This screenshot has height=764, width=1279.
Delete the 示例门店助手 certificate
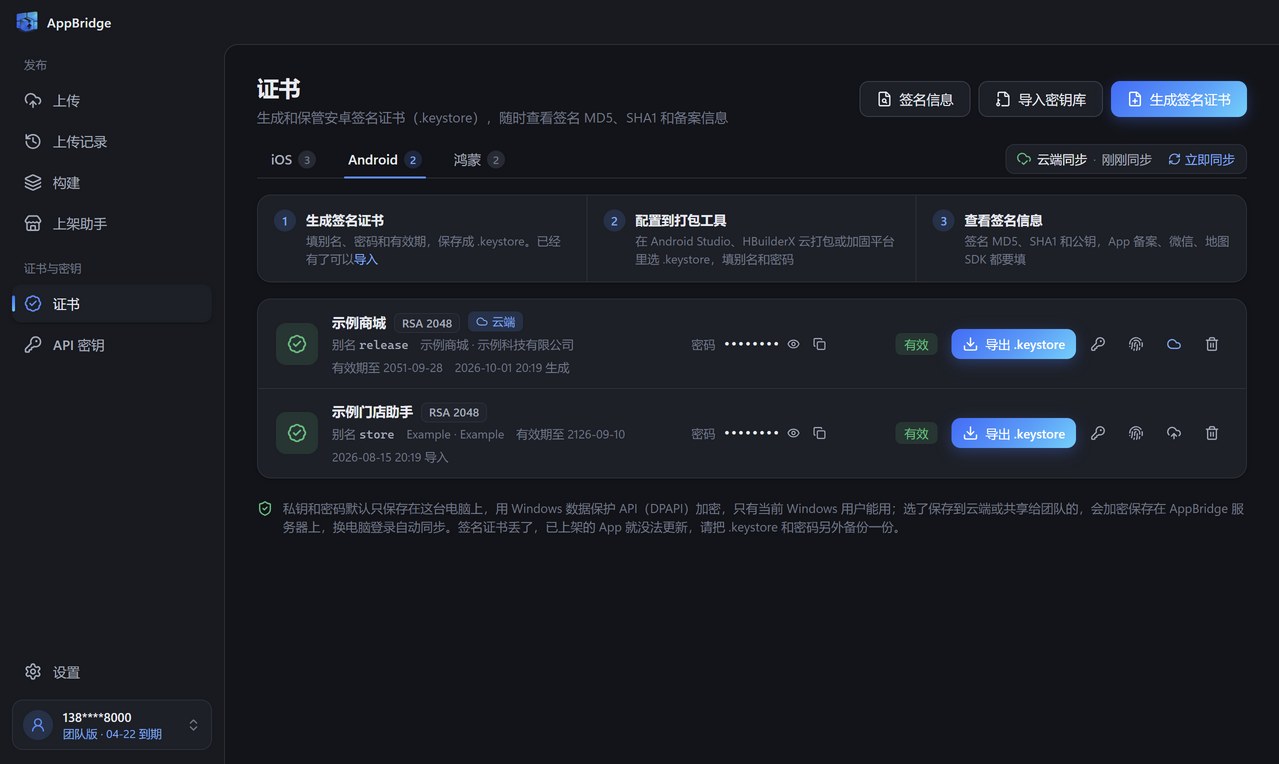coord(1212,433)
